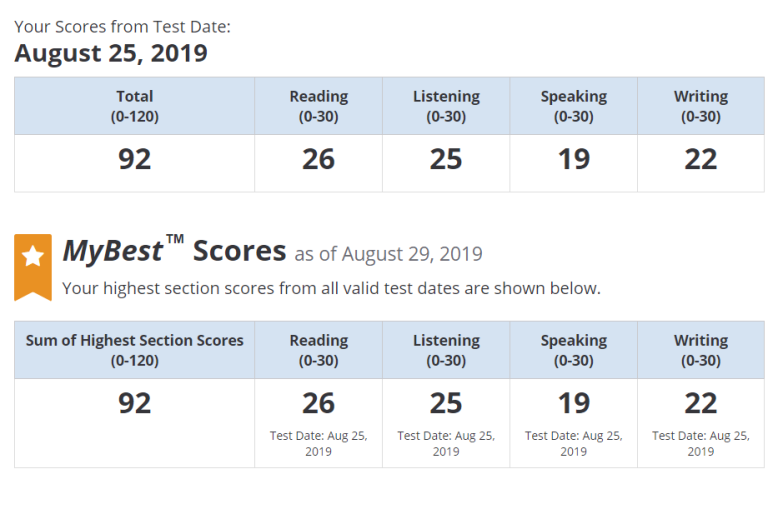Screen dimensions: 773x514
Task: Click the August 25, 2019 test date heading
Action: click(111, 53)
